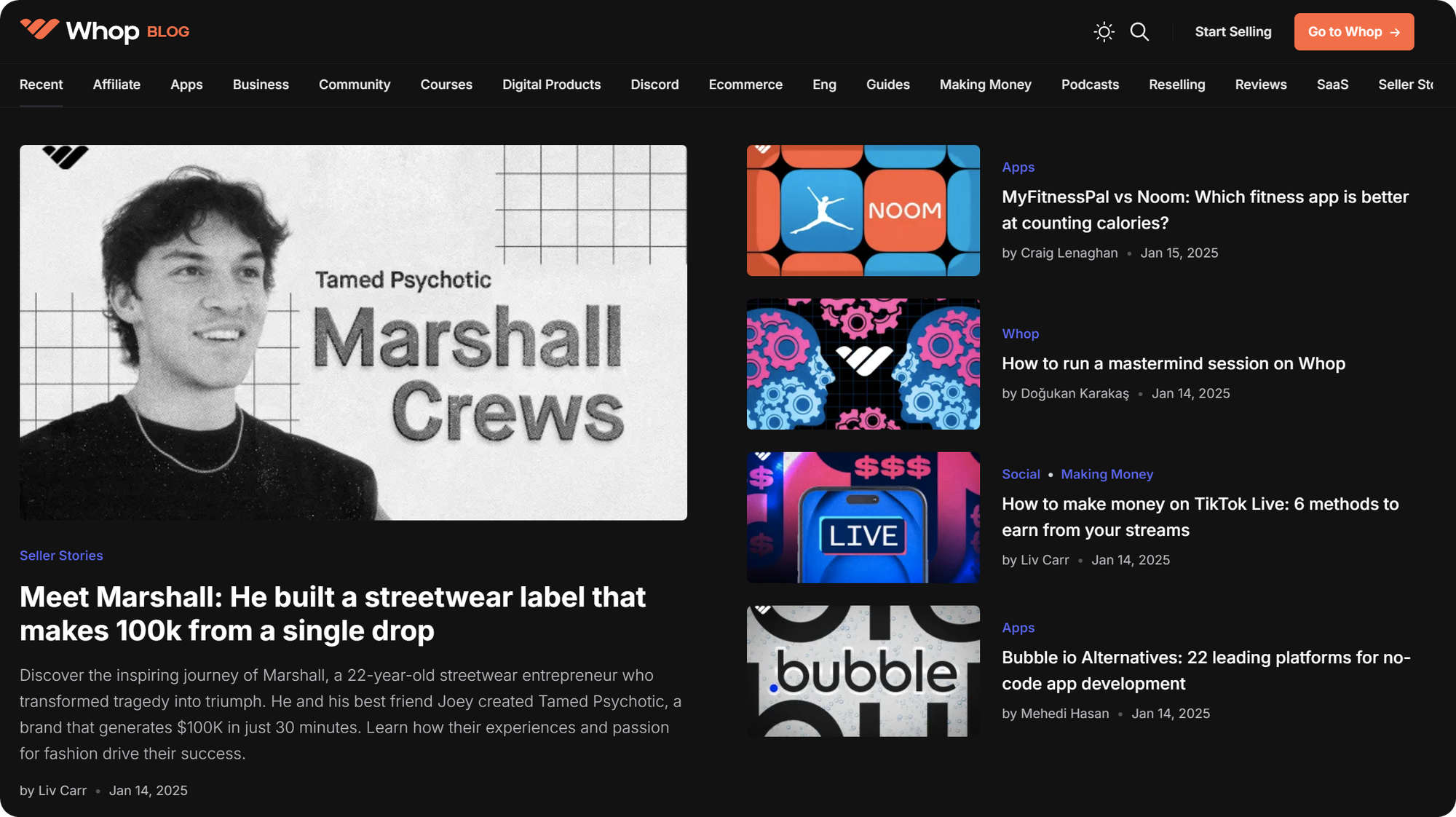
Task: Open the Meet Marshall article headline
Action: [332, 614]
